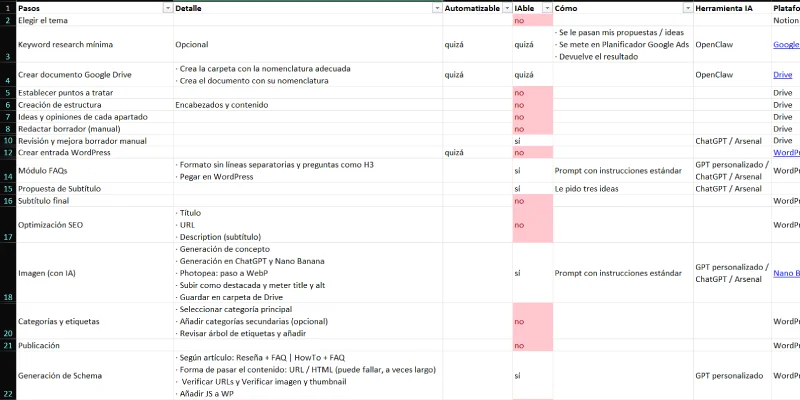
Task: Select the Detalle cell starting 'Según artículo: Reseña + FAQ'
Action: 308,376
